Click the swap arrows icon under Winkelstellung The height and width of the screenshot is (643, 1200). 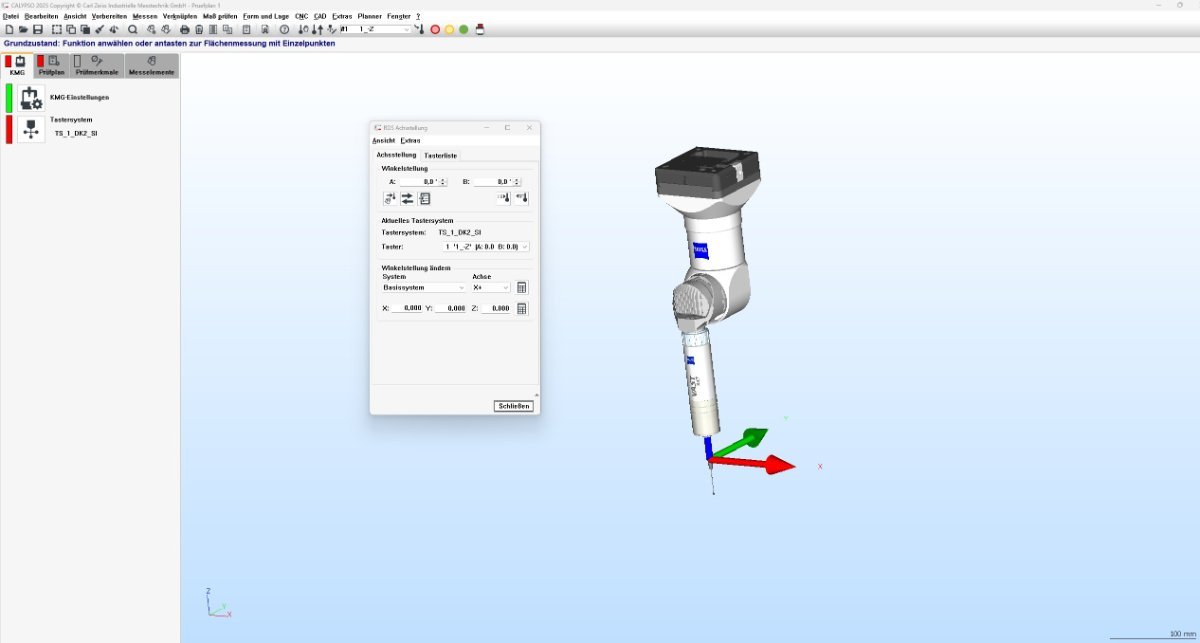pyautogui.click(x=407, y=198)
